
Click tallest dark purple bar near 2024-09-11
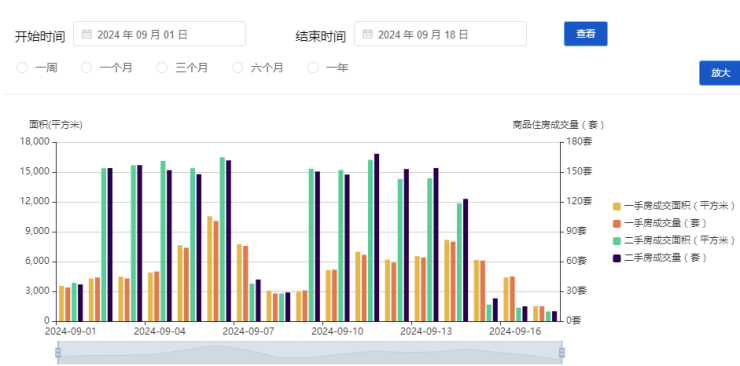coord(377,237)
